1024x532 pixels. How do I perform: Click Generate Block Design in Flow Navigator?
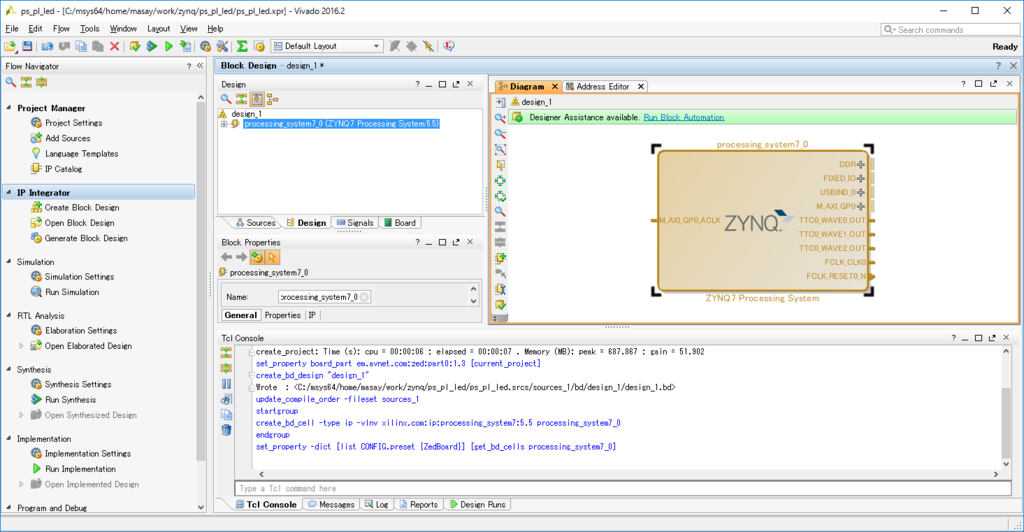click(86, 238)
